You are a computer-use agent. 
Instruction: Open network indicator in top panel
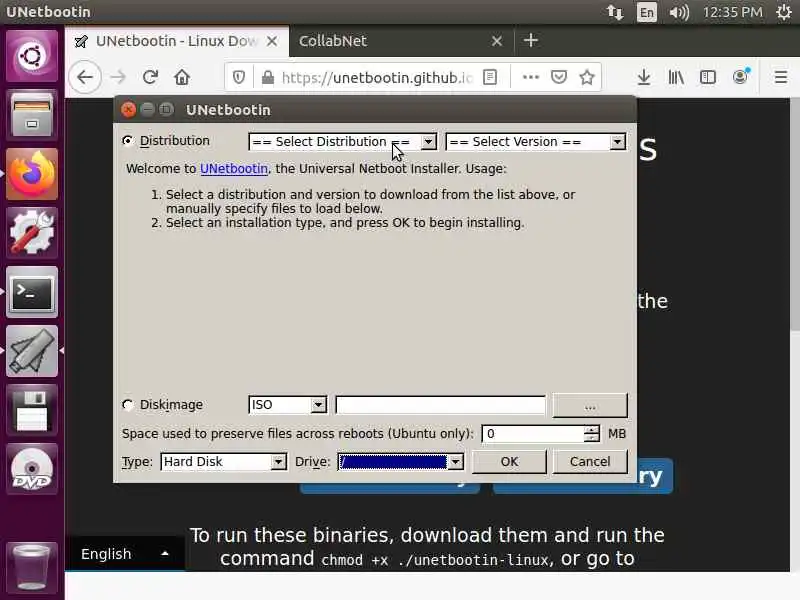coord(615,12)
